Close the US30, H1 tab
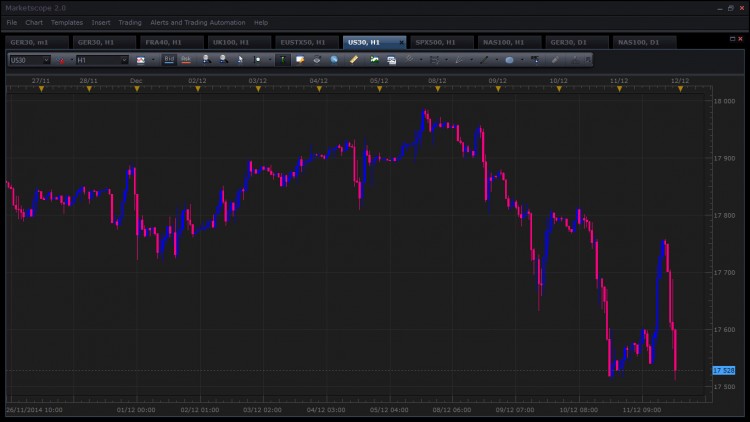This screenshot has width=750, height=422. 401,43
